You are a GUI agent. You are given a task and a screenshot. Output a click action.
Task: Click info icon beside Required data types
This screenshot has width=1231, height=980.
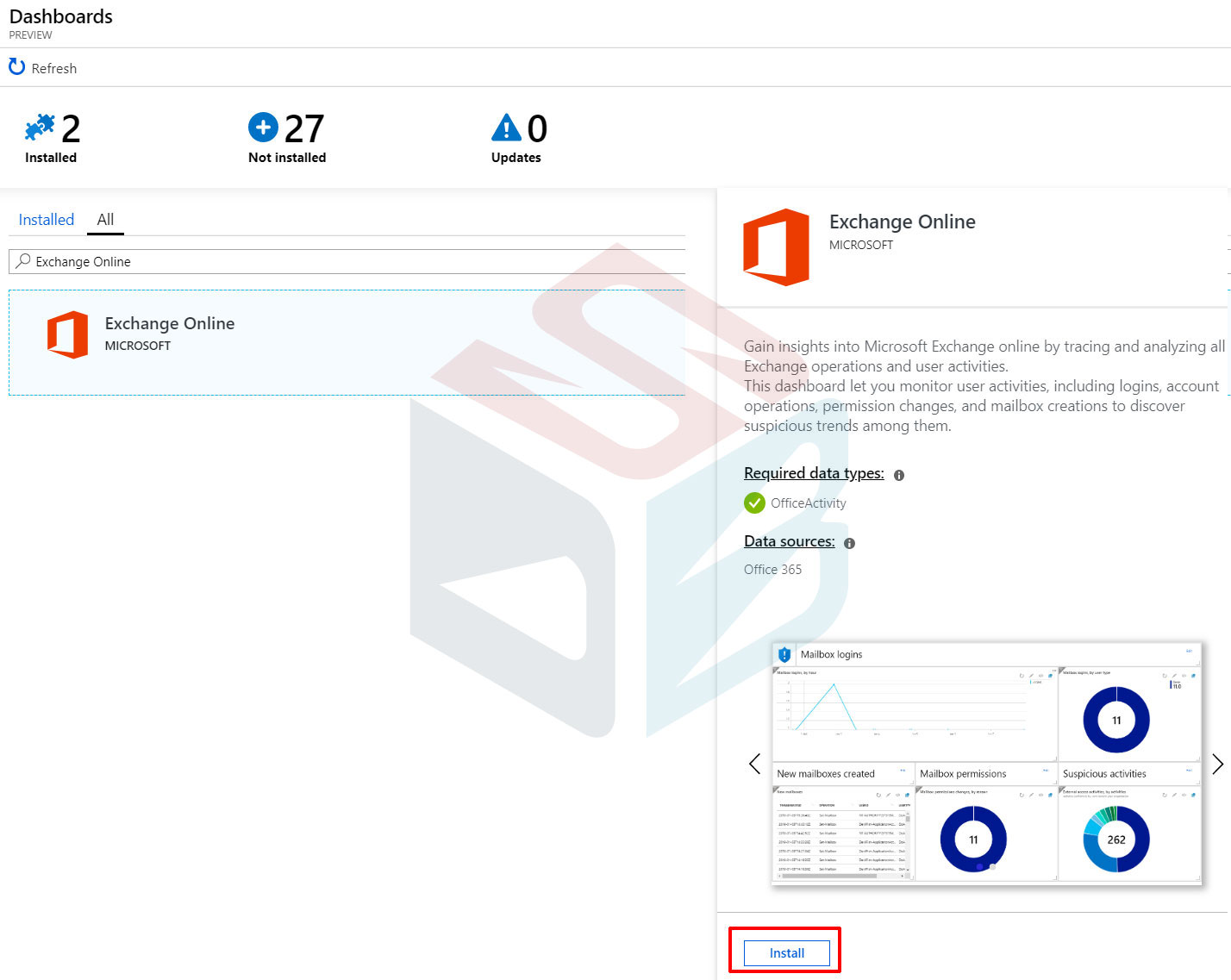point(899,475)
